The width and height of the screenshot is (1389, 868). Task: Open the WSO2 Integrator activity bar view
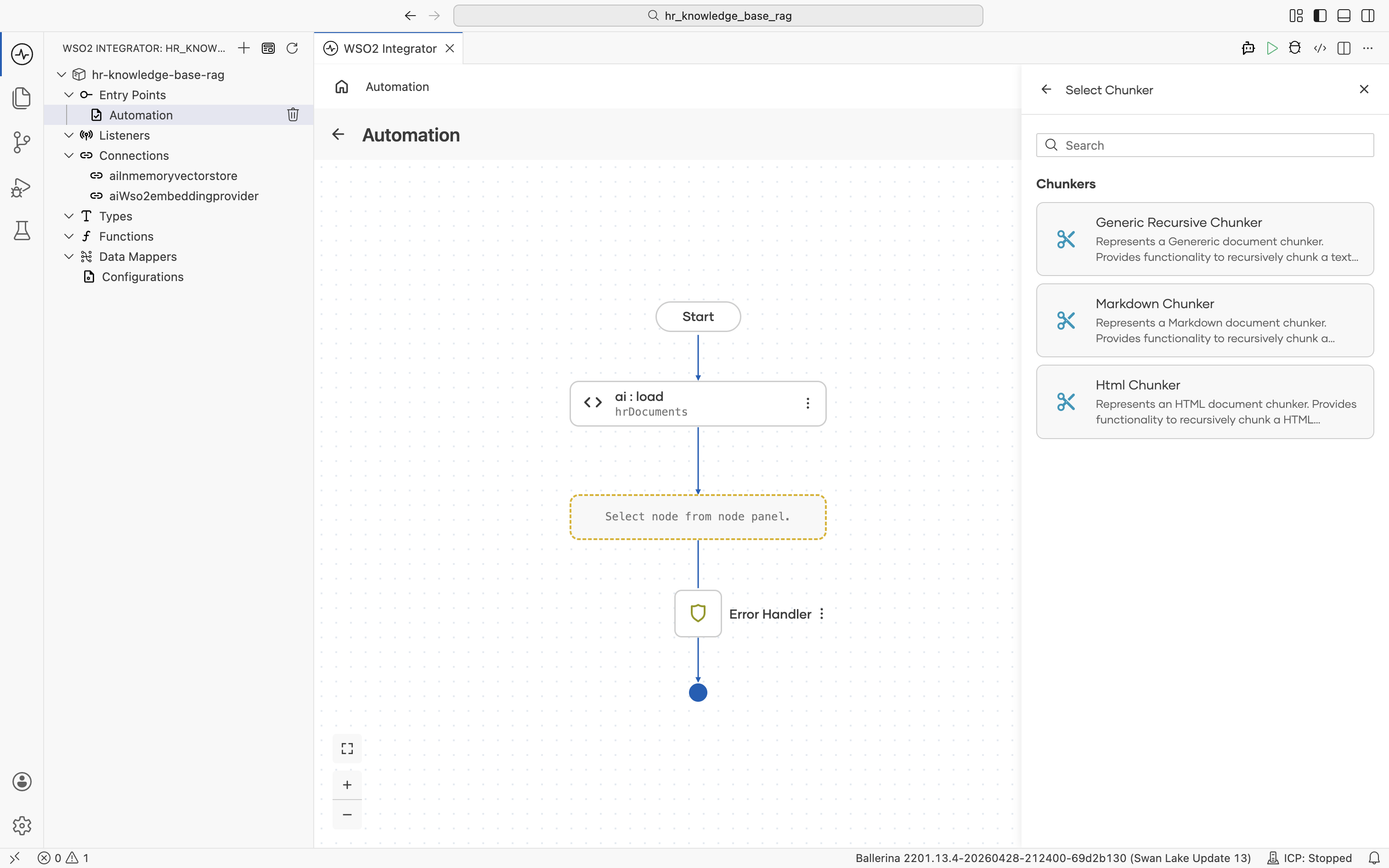pyautogui.click(x=22, y=55)
